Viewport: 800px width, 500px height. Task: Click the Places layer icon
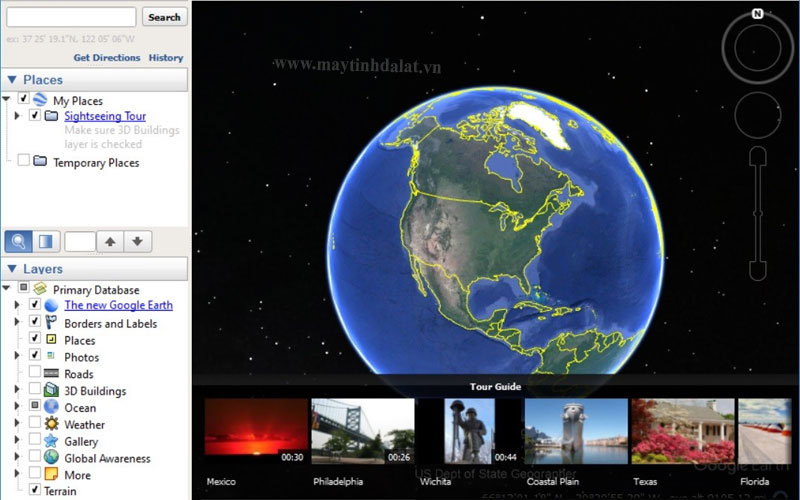[51, 339]
